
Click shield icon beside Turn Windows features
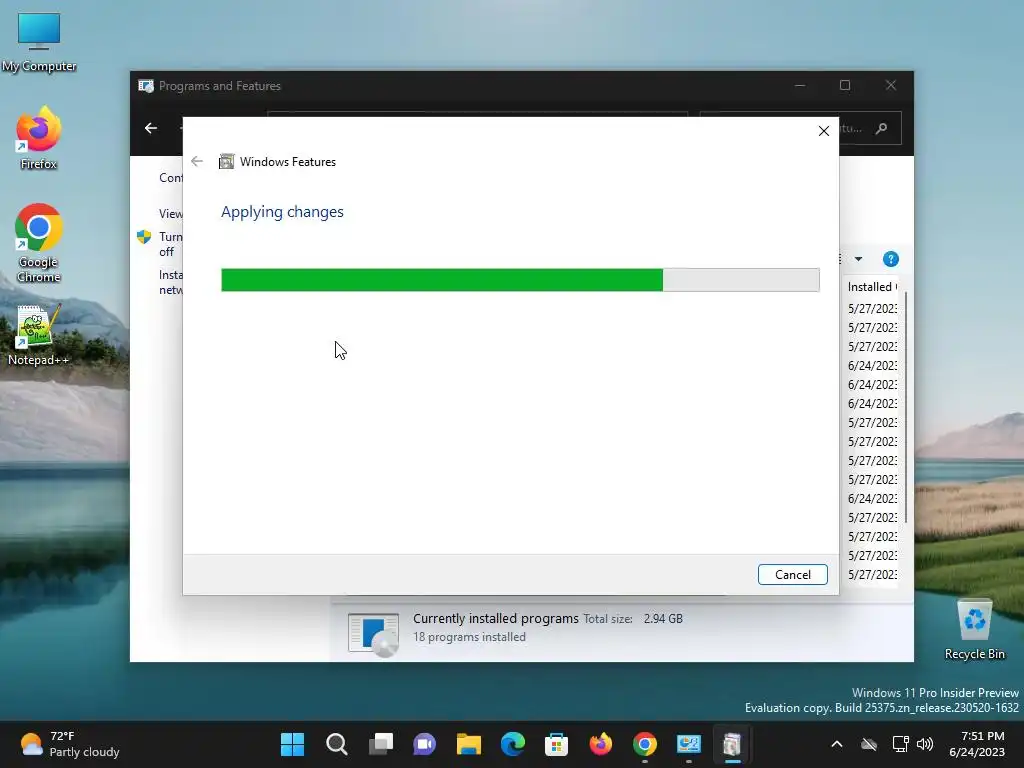[x=144, y=236]
